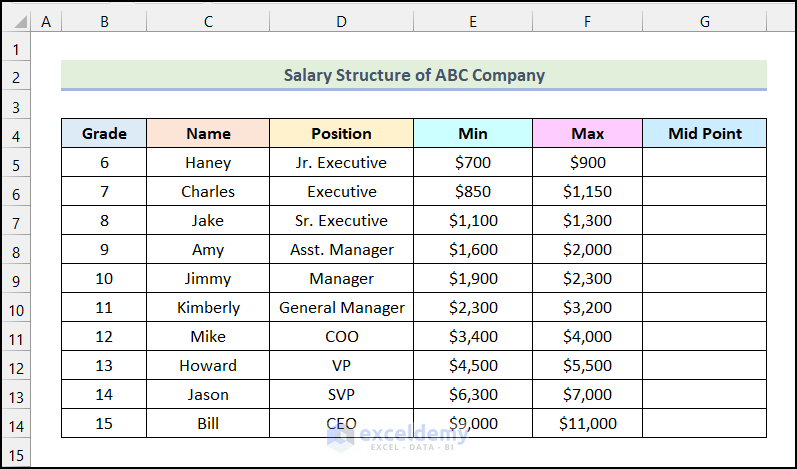This screenshot has width=797, height=469.
Task: Select column A header
Action: (46, 21)
